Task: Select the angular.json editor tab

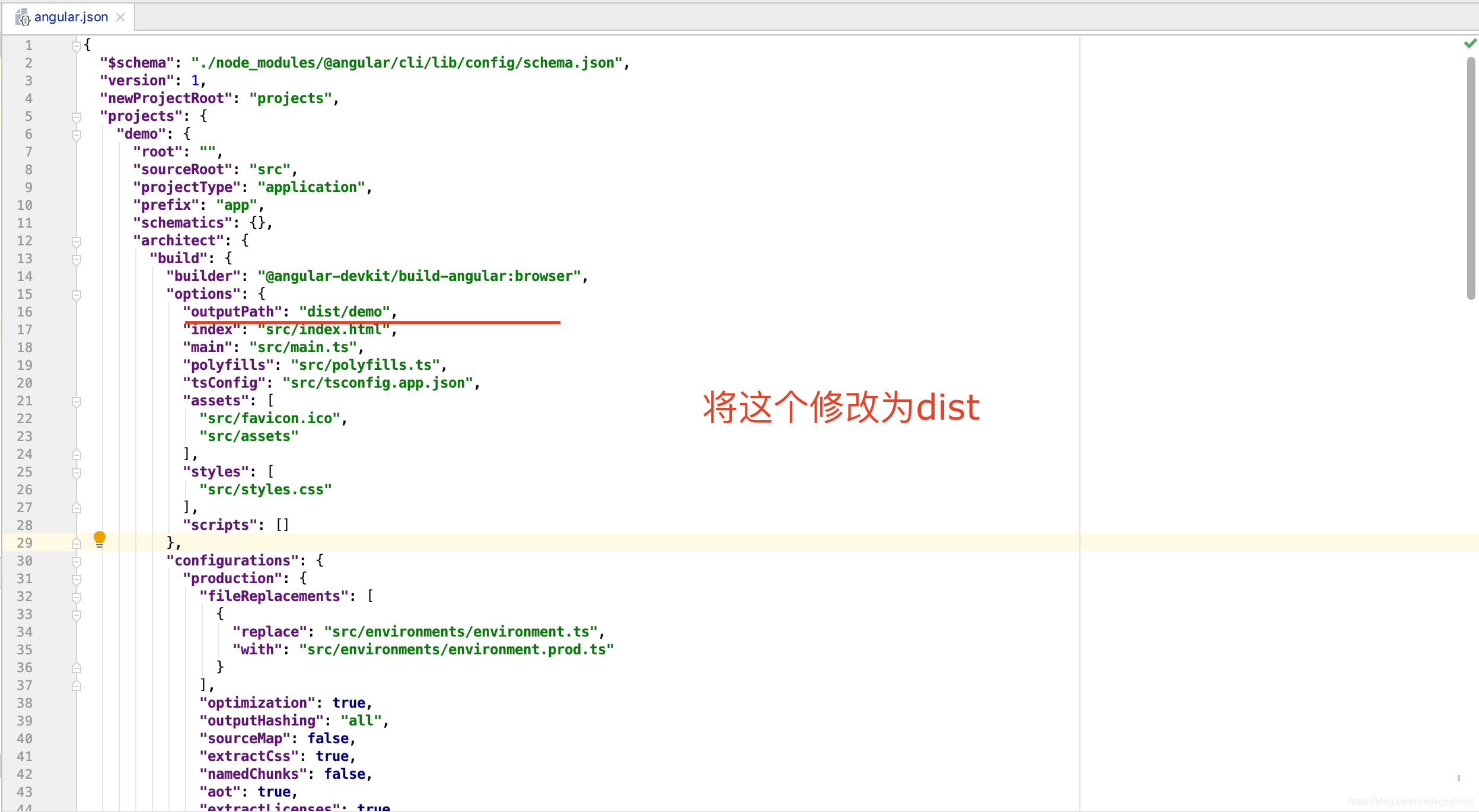Action: click(x=71, y=17)
